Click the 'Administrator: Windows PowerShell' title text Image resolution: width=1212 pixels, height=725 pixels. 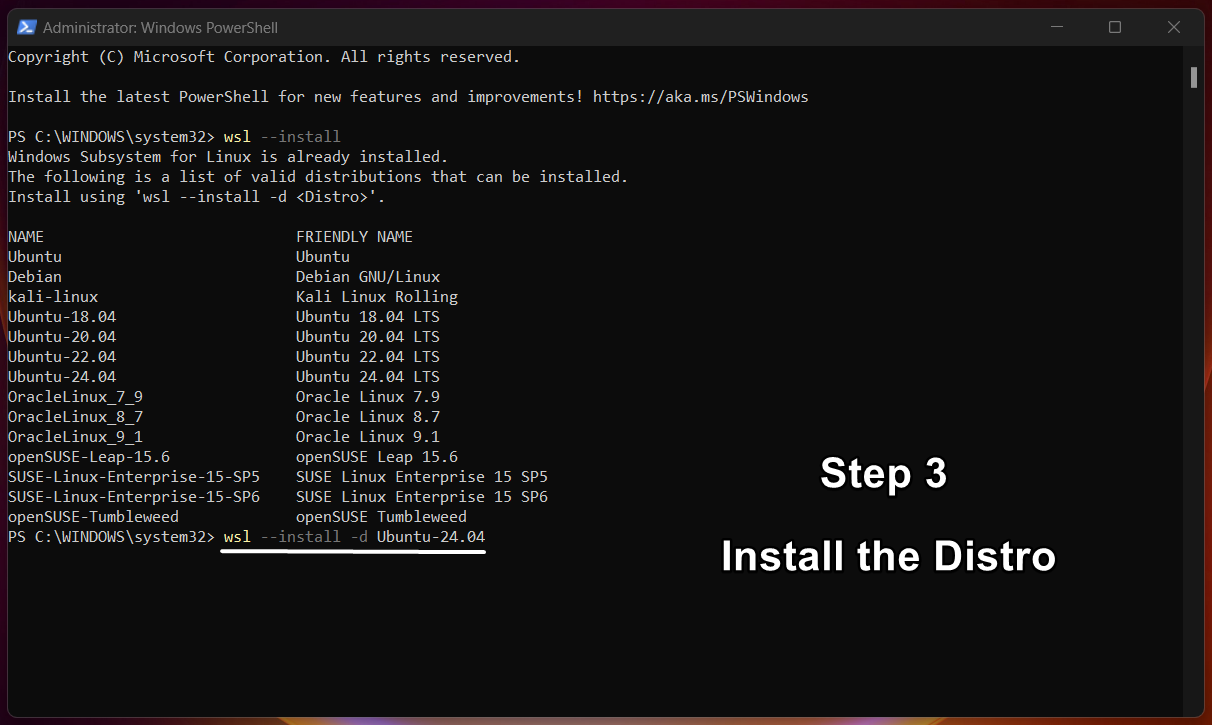(160, 27)
